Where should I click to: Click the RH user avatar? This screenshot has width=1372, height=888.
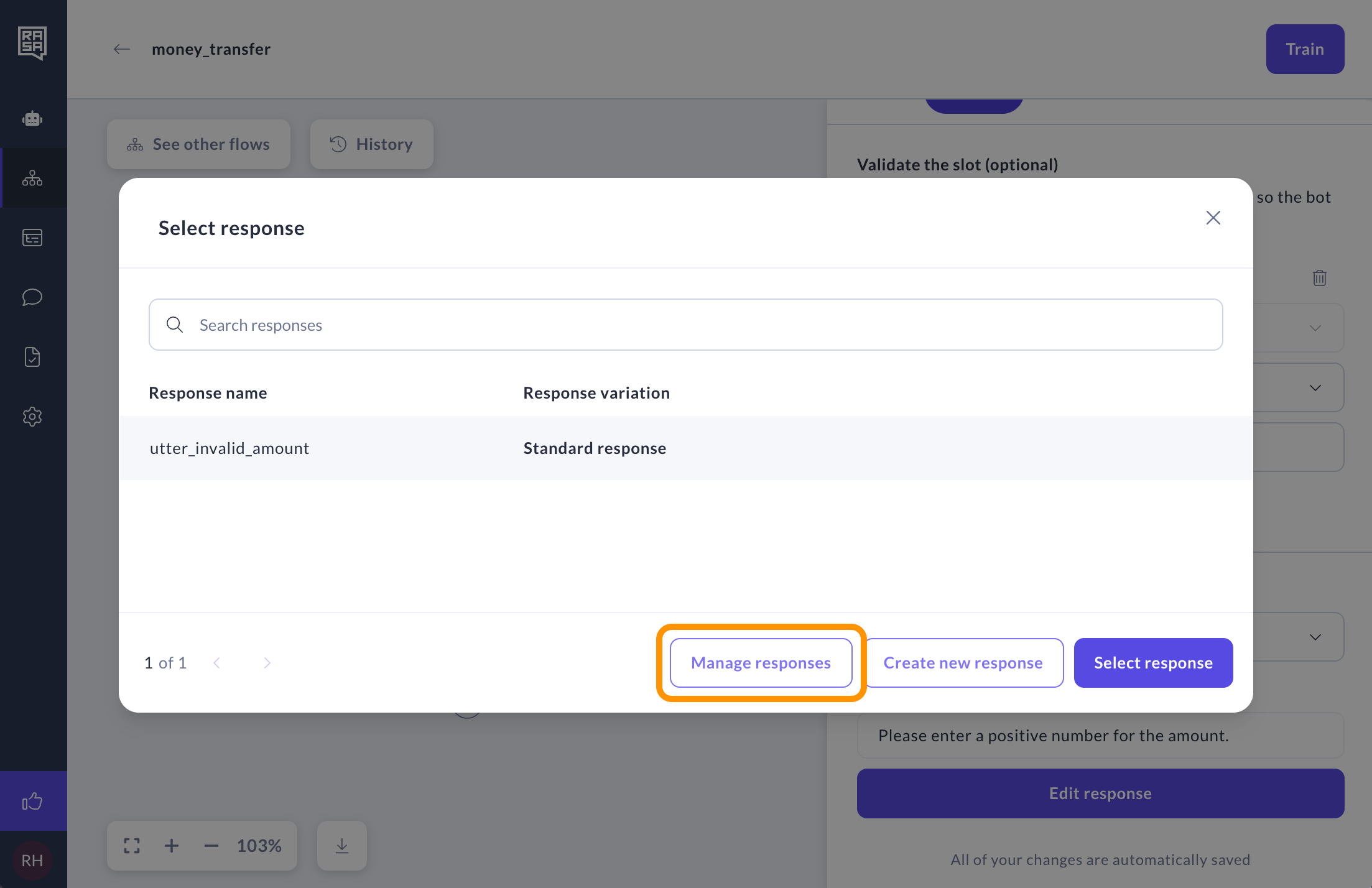(32, 861)
